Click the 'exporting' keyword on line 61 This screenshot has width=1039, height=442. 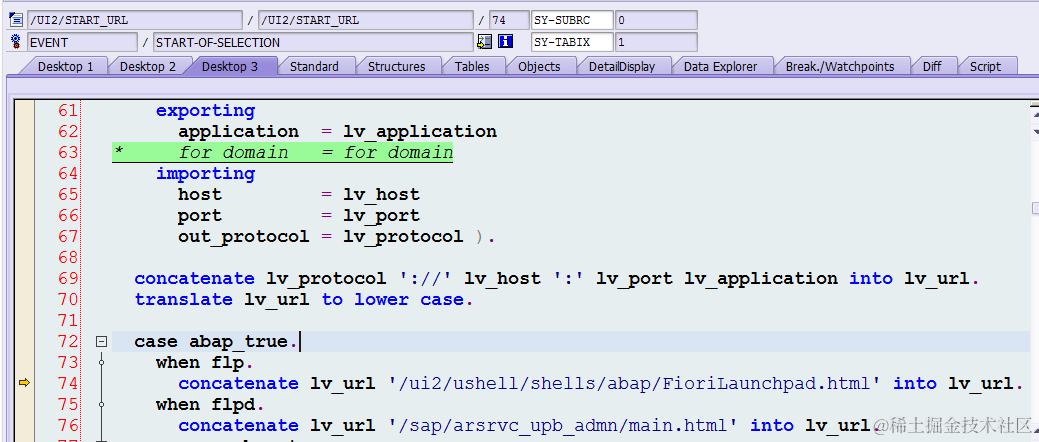[x=205, y=111]
